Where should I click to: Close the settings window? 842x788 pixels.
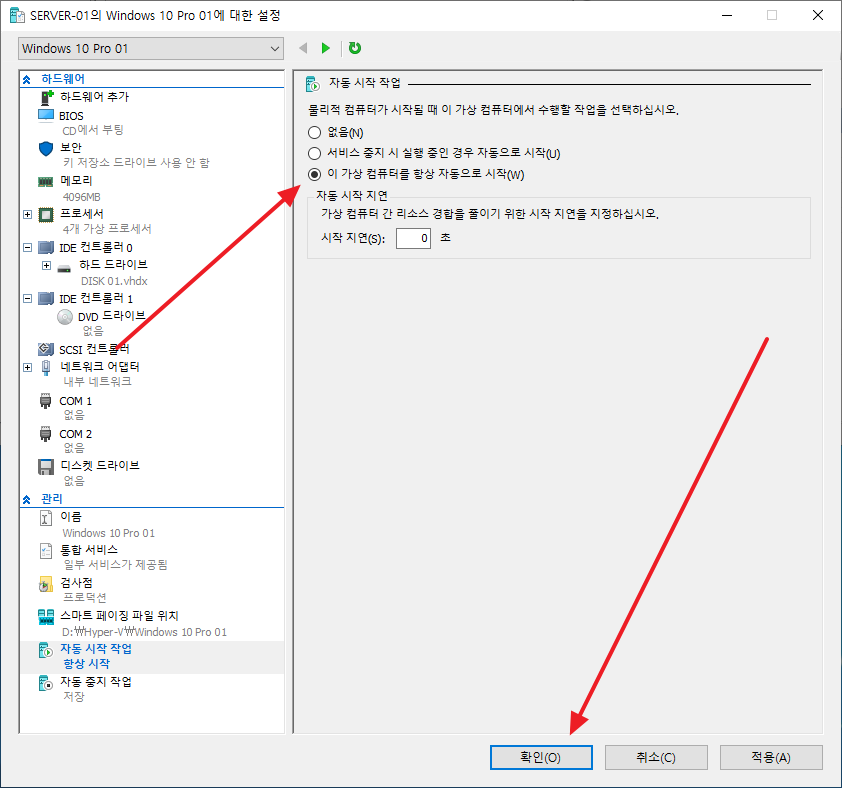(817, 16)
